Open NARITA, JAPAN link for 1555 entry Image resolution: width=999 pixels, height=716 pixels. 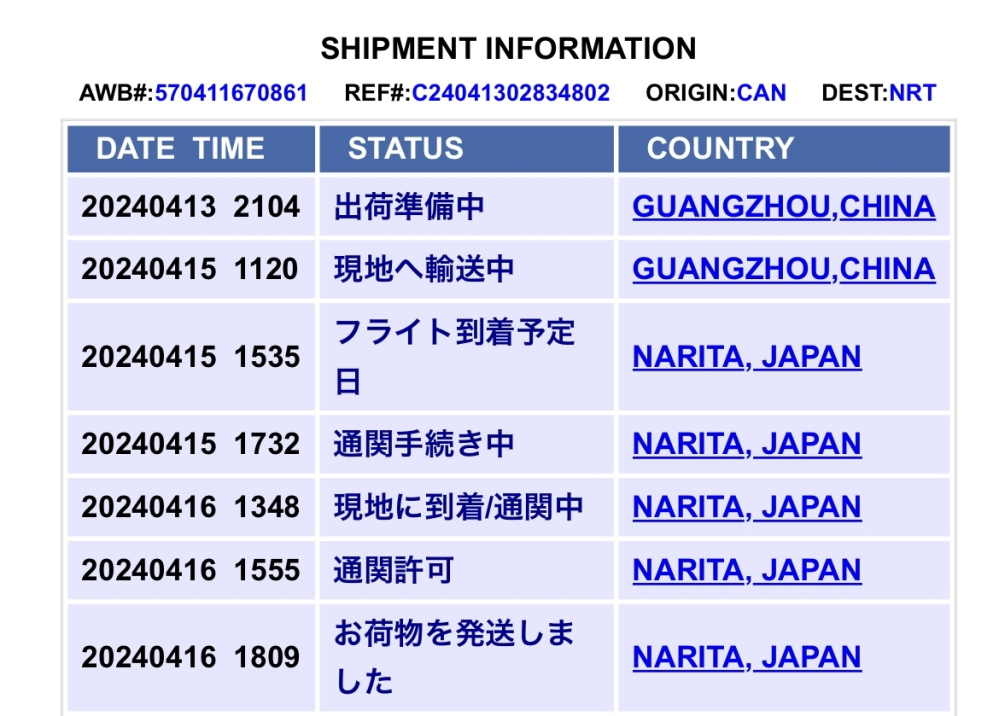[x=747, y=570]
